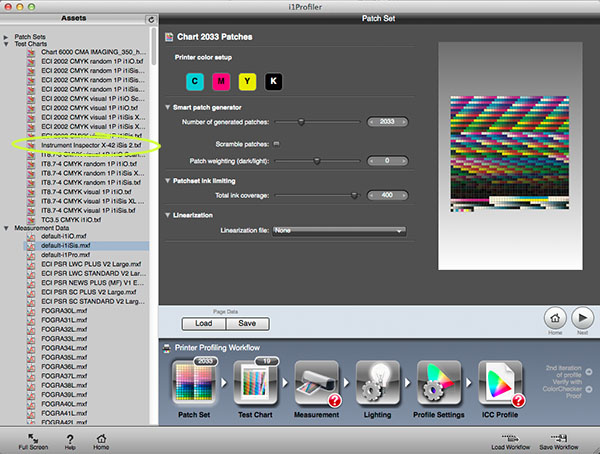Expand the Patch Sets tree node
Image resolution: width=600 pixels, height=454 pixels.
click(6, 37)
